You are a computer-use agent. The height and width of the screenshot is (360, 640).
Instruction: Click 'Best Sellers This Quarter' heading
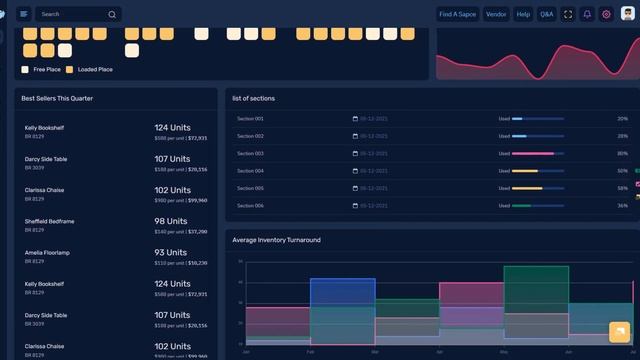click(57, 98)
